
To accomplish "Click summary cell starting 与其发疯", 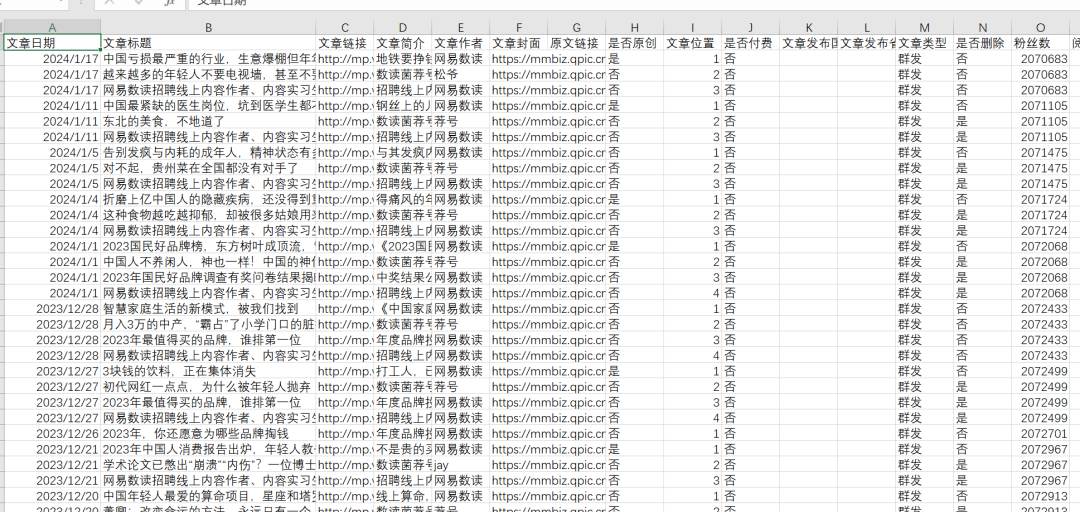I will 403,152.
